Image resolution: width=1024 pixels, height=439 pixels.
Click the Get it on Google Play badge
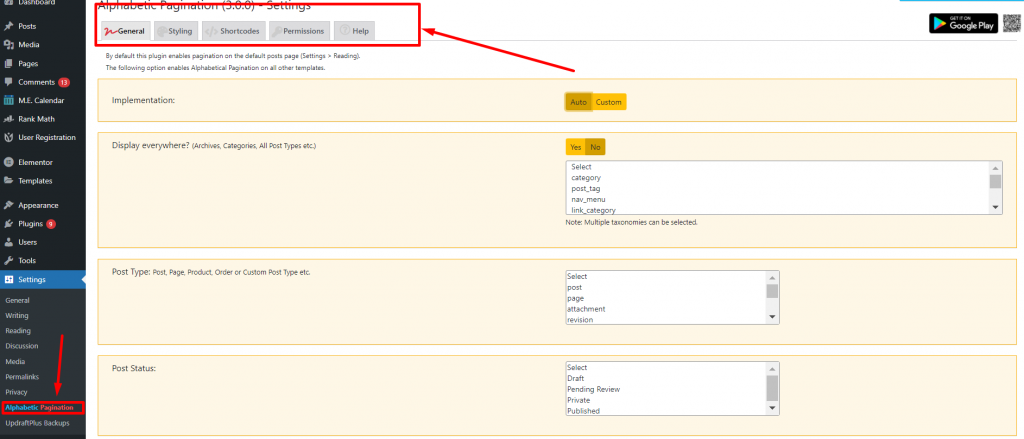coord(963,24)
